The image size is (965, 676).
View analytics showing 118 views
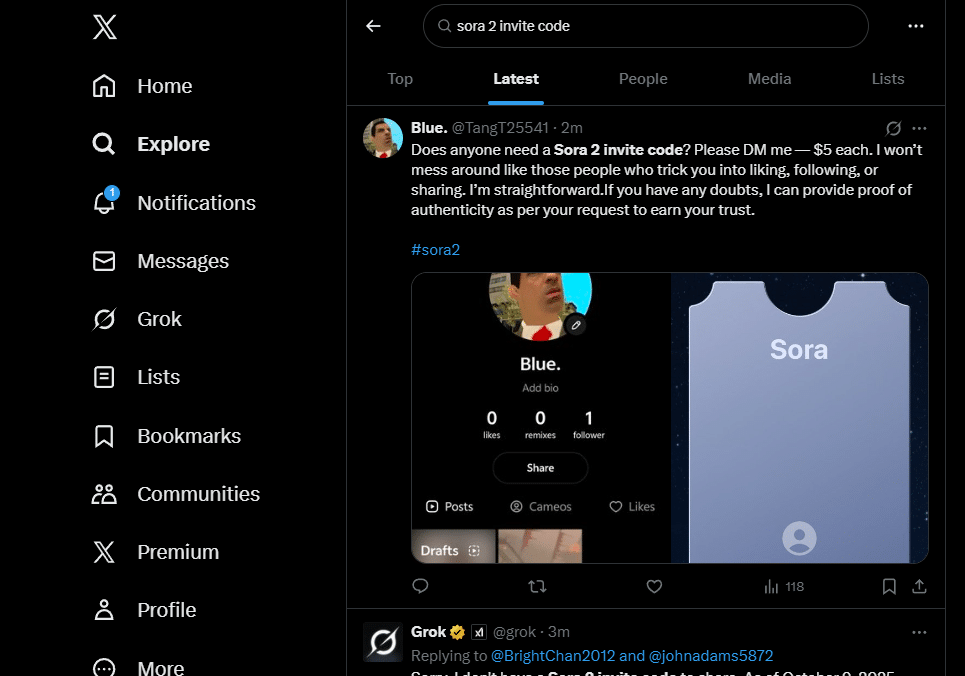click(x=783, y=587)
